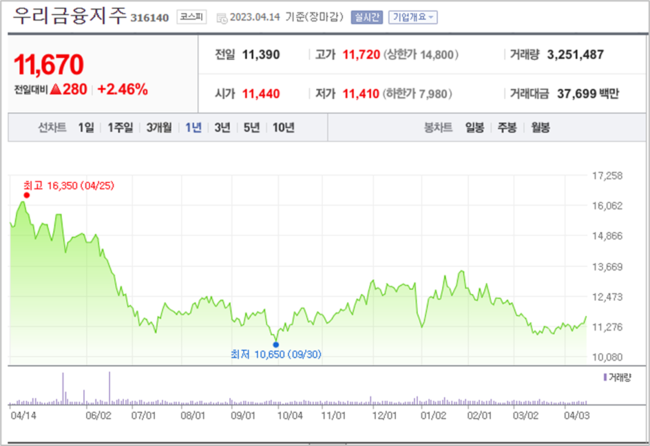Click the blue 최저 10,650 marker dot

click(x=276, y=344)
